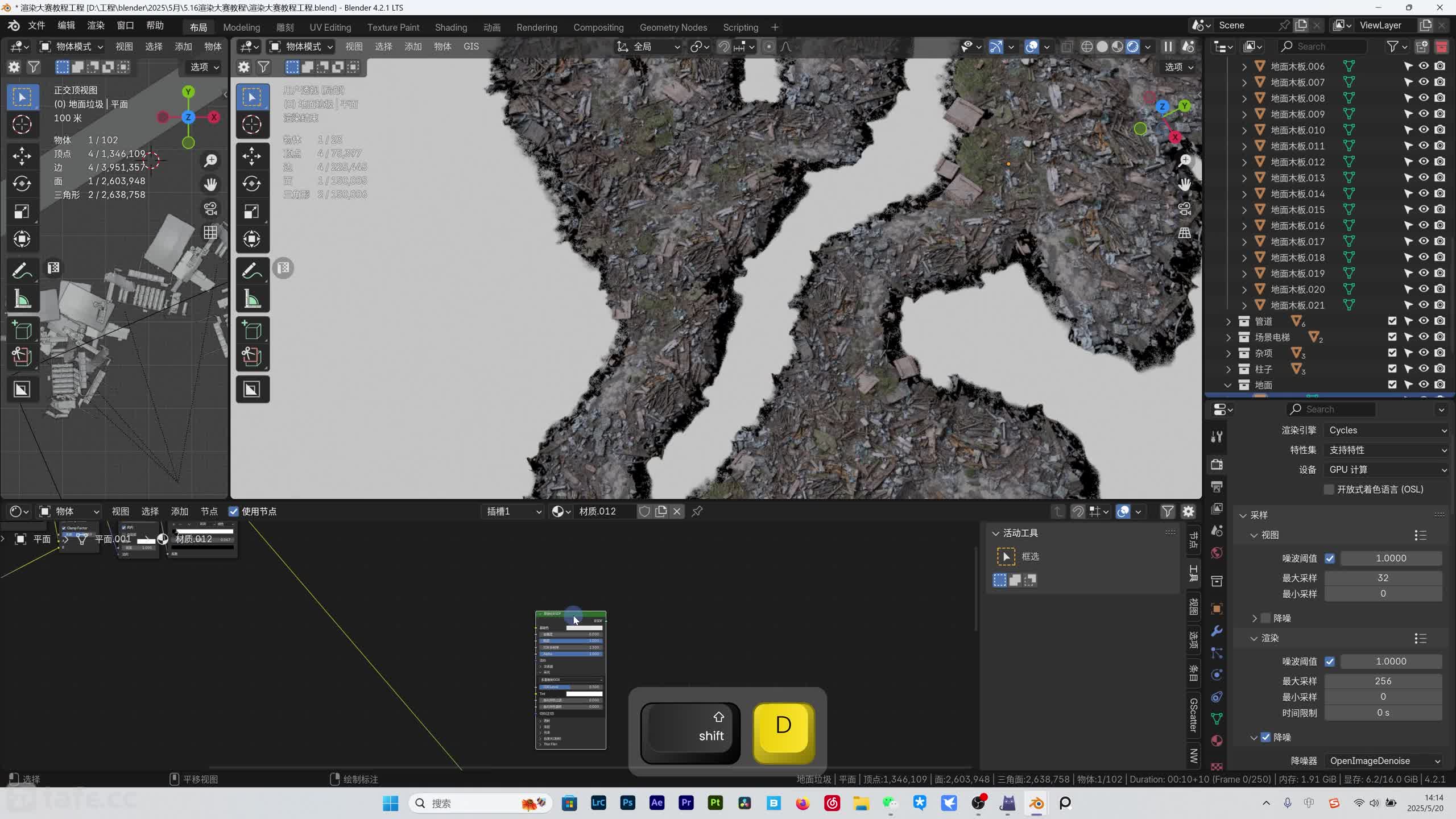Enable 开放式着色语言 (OSL) checkbox
The image size is (1456, 819).
click(1329, 489)
